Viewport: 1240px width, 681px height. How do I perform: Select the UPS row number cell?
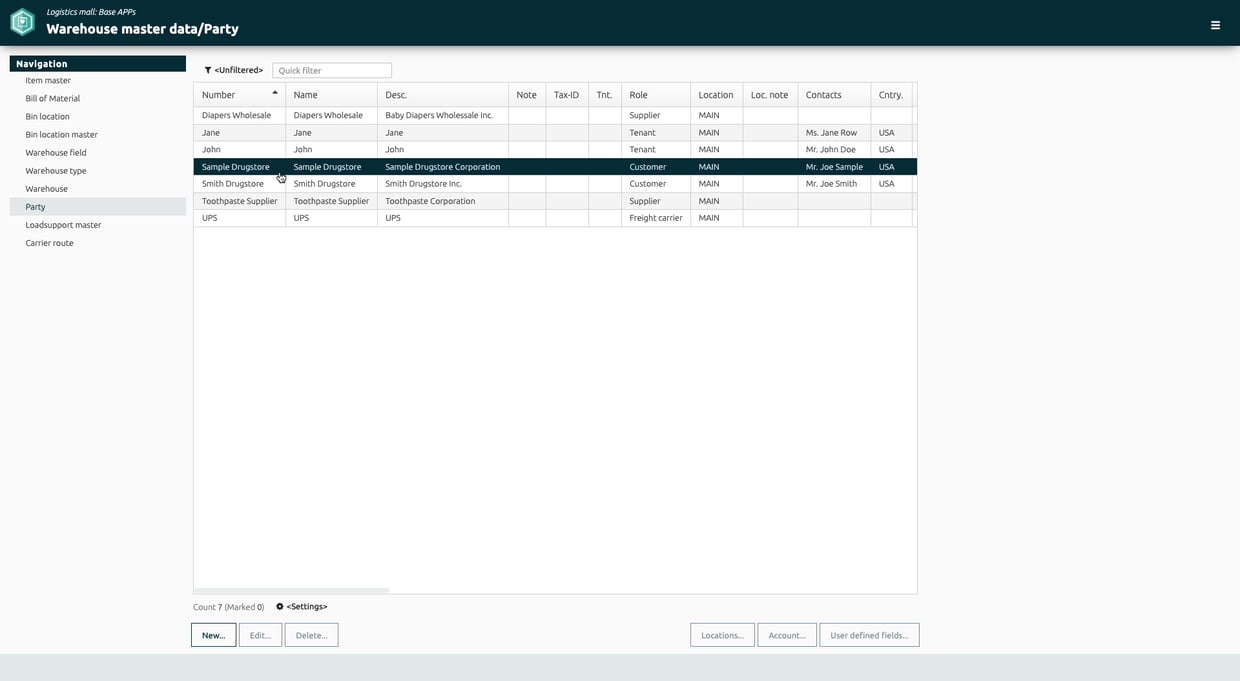[x=239, y=218]
